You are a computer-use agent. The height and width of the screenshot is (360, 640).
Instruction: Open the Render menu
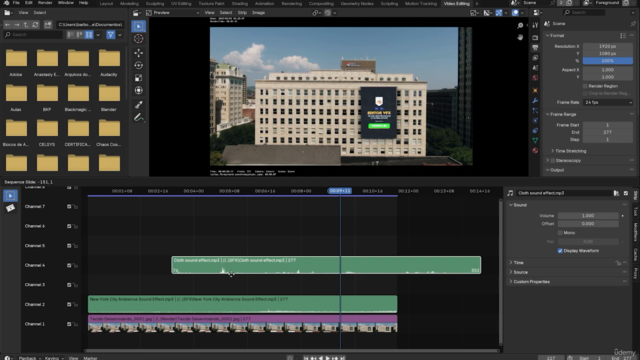[x=45, y=3]
